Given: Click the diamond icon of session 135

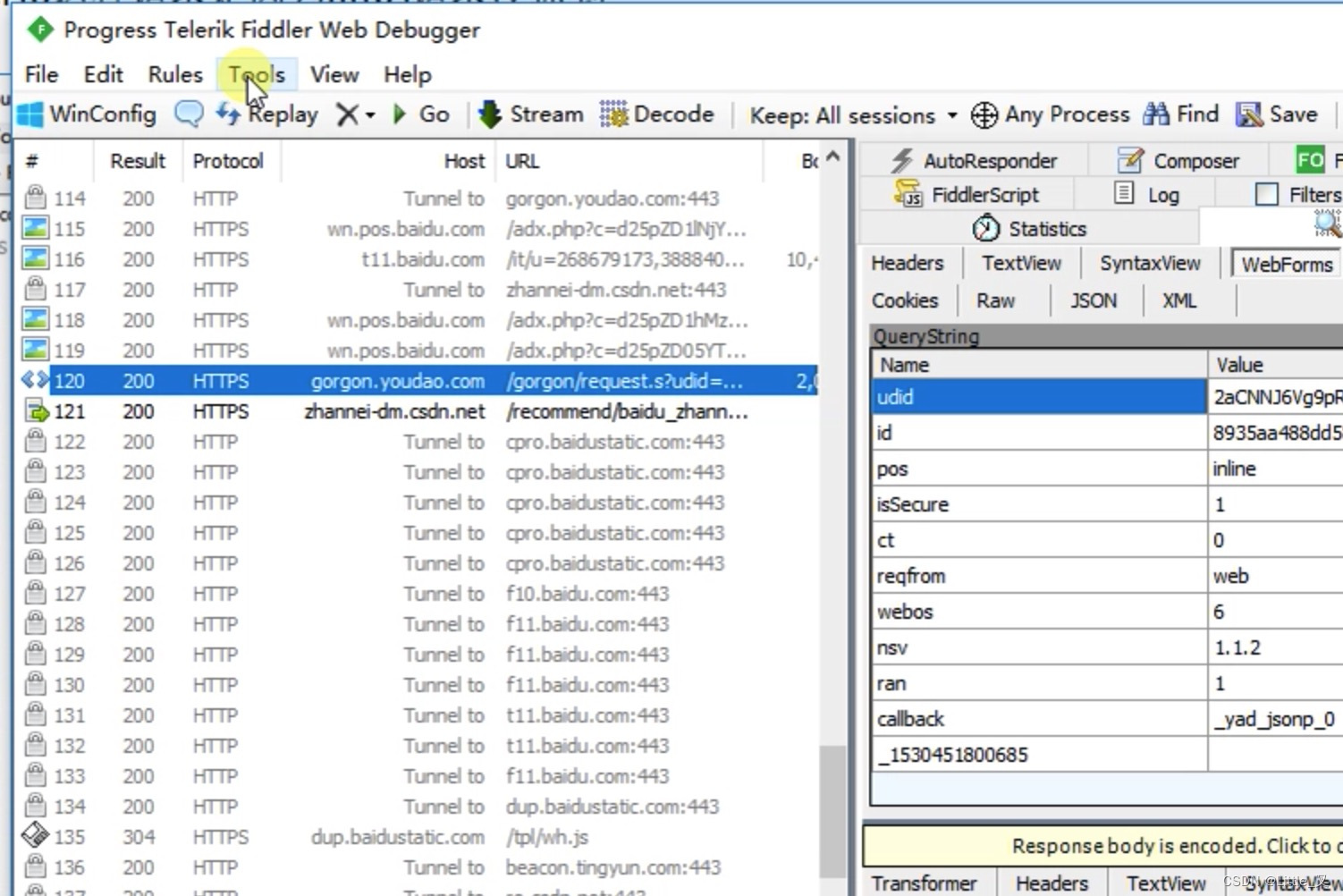Looking at the screenshot, I should (x=35, y=835).
